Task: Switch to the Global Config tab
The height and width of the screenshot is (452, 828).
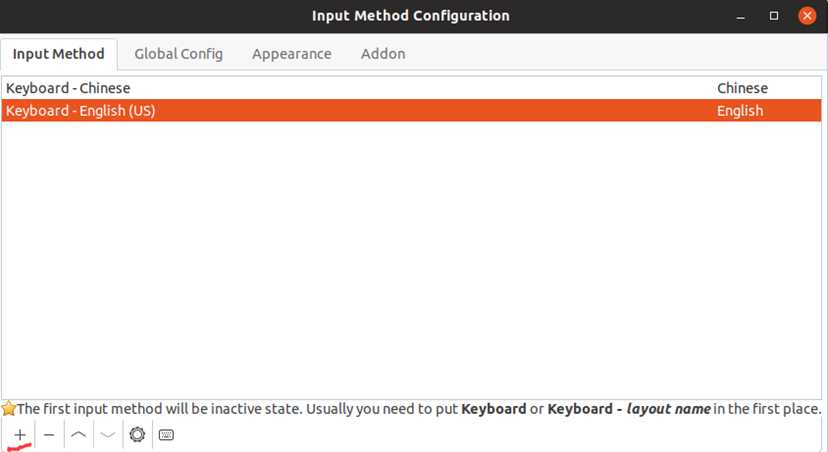Action: click(x=178, y=54)
